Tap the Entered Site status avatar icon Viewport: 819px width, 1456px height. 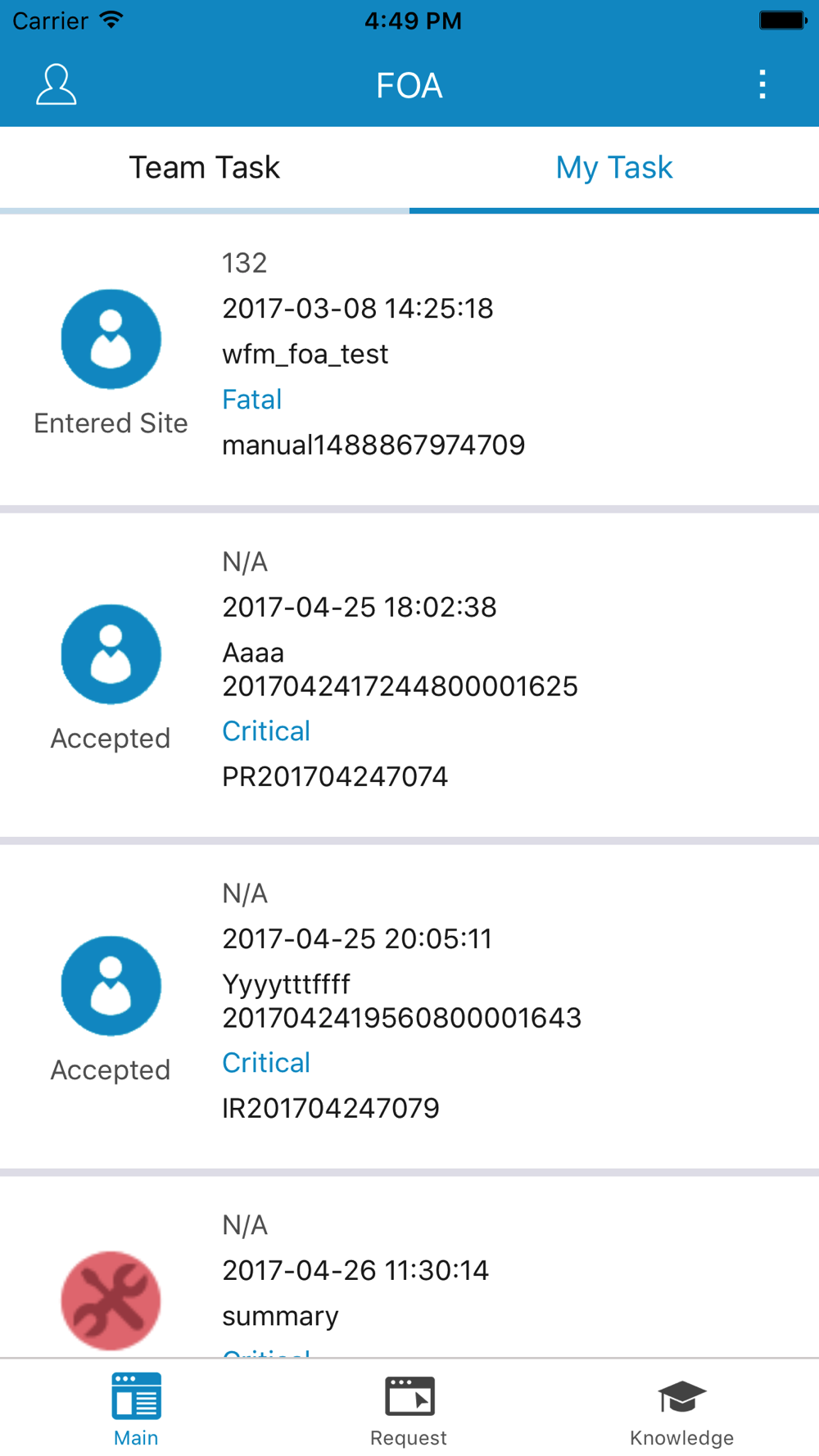(x=111, y=339)
